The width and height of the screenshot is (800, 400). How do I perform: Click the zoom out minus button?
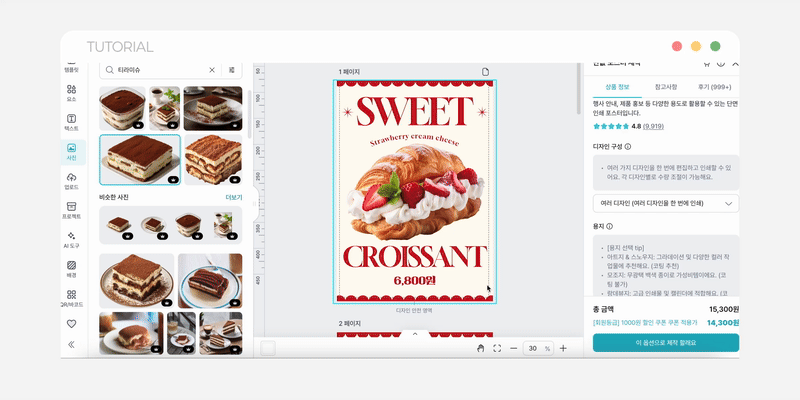[x=514, y=348]
